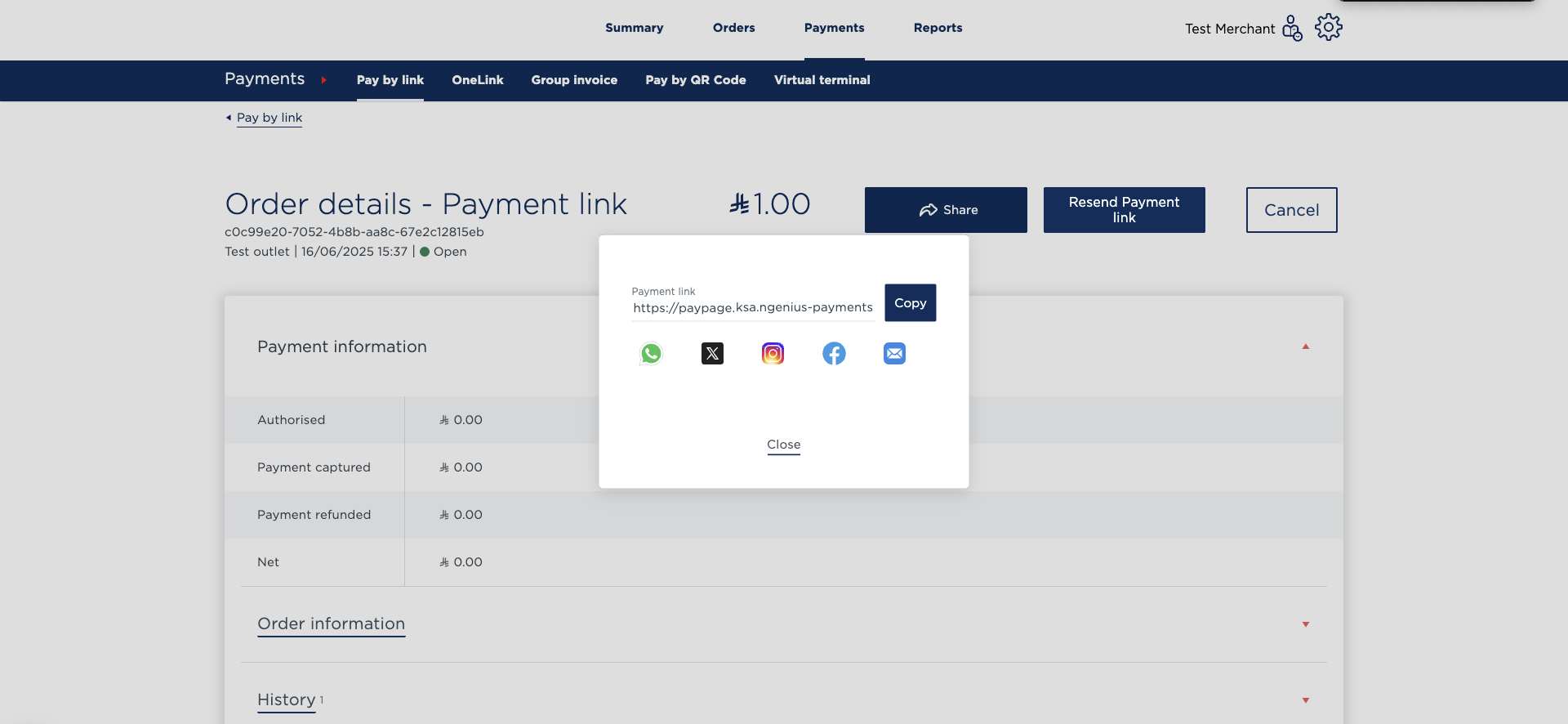Click order ID c0c99e20-7052-4b8b-aa8c-67e2c12815eb
1568x724 pixels.
pos(354,232)
